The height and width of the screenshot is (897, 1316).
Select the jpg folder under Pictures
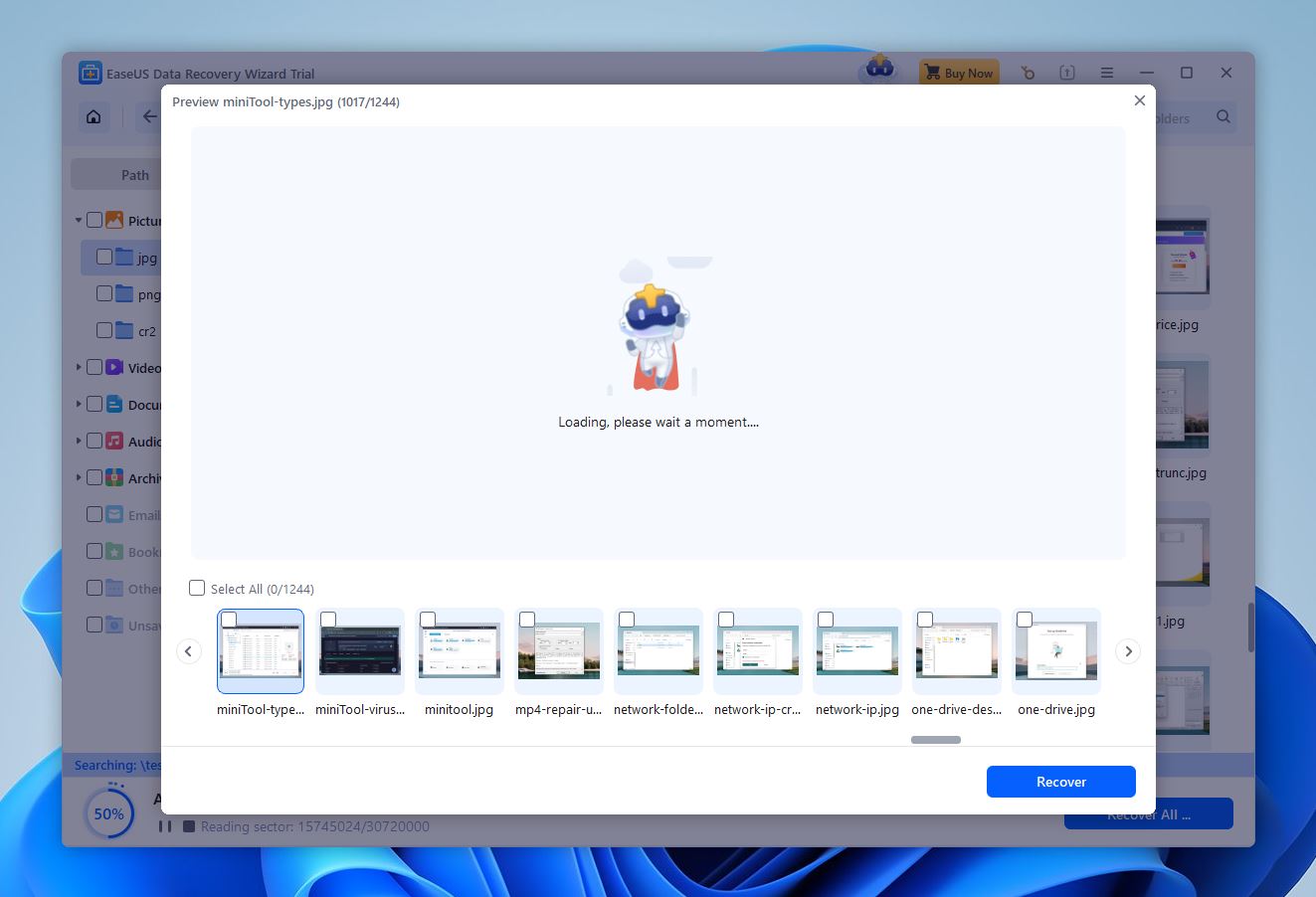tap(147, 257)
